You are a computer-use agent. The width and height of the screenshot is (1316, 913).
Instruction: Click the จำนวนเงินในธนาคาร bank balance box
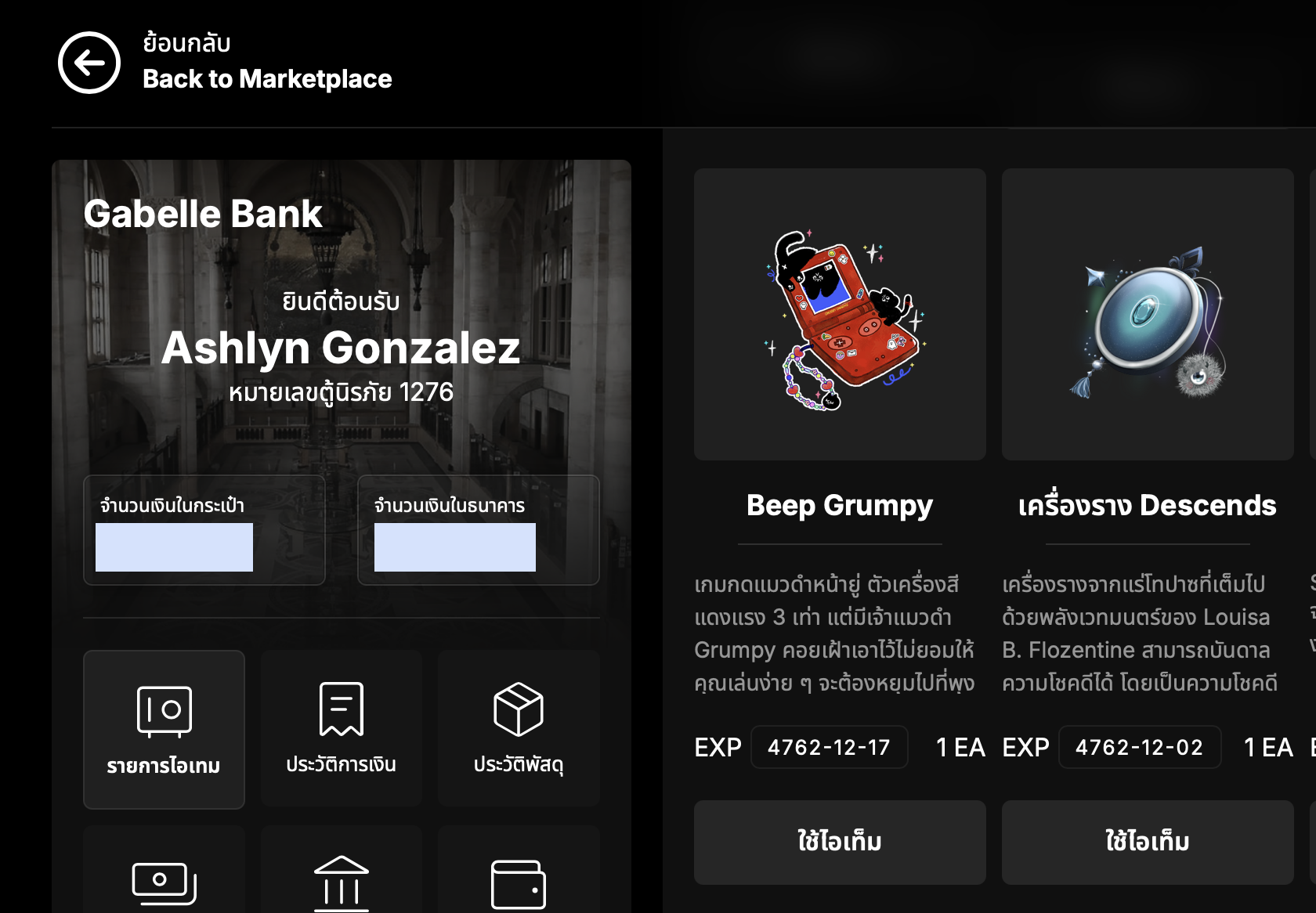479,530
